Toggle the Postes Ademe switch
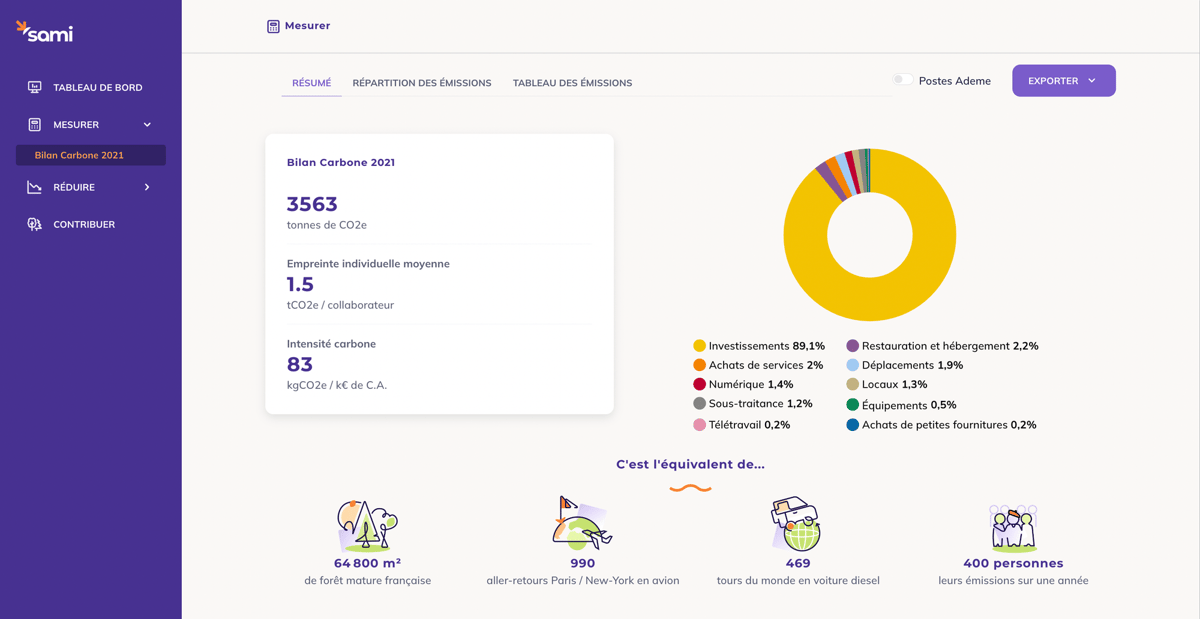1200x619 pixels. click(x=902, y=80)
